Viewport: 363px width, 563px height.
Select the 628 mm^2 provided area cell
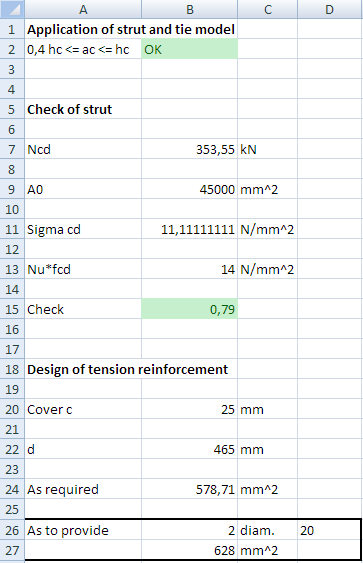(x=190, y=550)
